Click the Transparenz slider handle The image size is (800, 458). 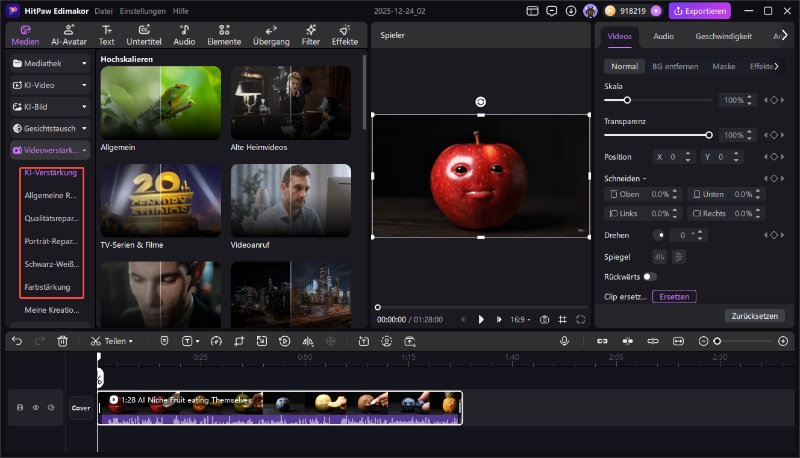click(709, 134)
